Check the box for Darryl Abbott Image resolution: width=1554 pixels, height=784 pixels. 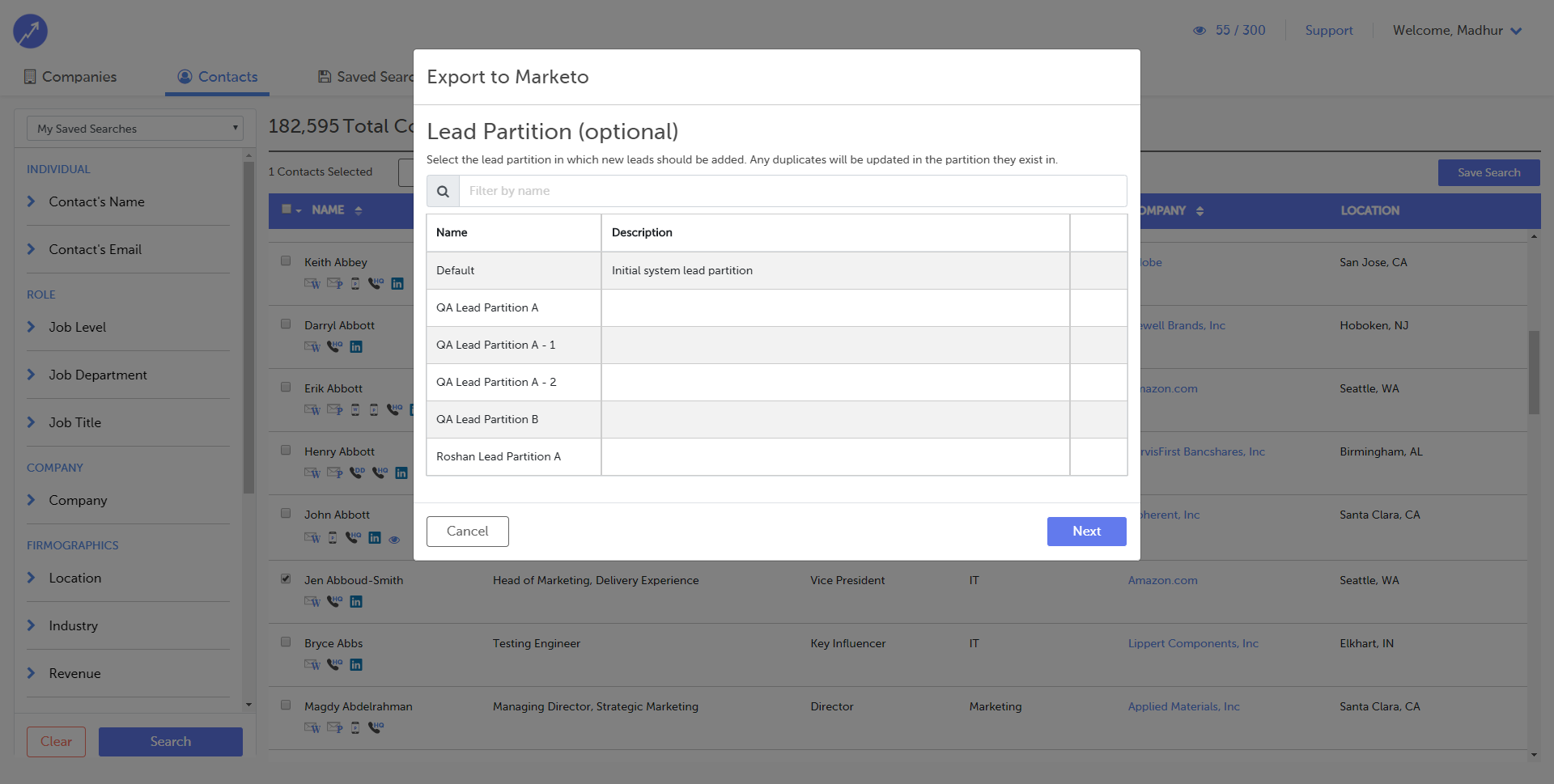point(286,324)
